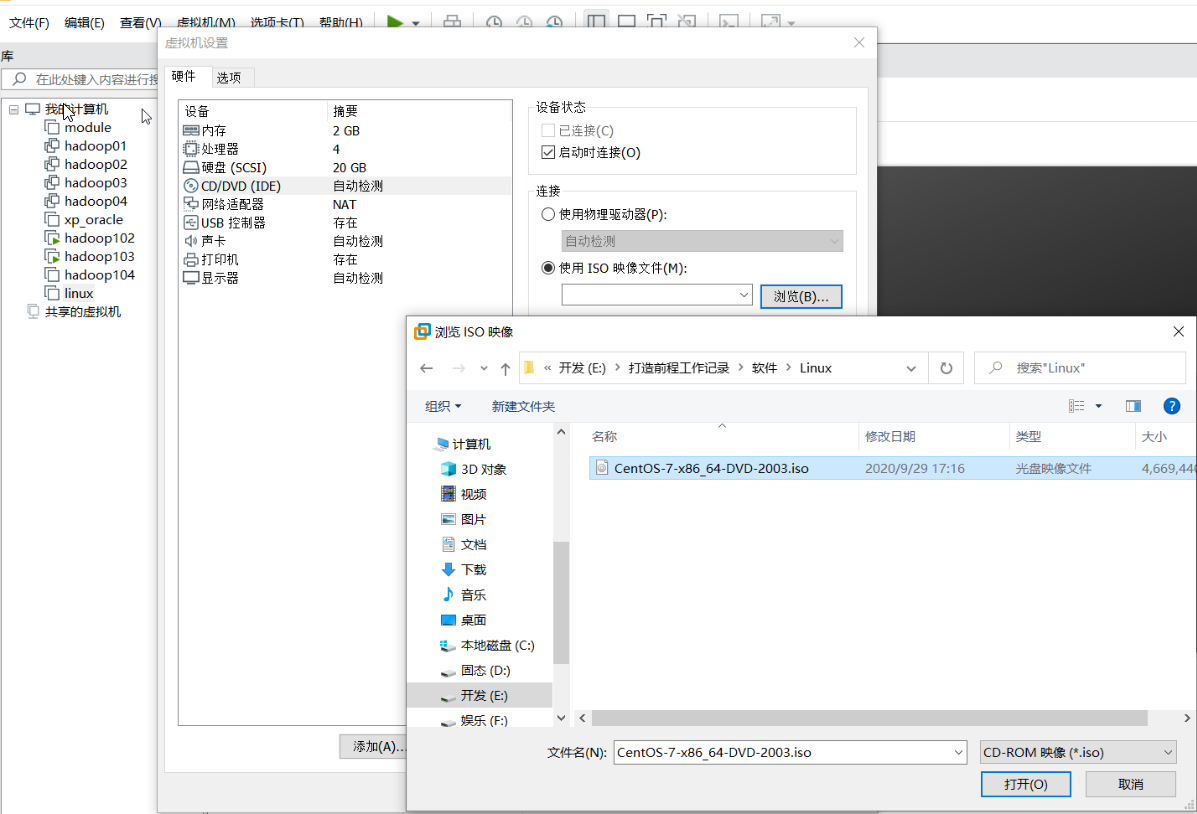The width and height of the screenshot is (1197, 814).
Task: Refresh the Linux folder listing
Action: tap(946, 368)
